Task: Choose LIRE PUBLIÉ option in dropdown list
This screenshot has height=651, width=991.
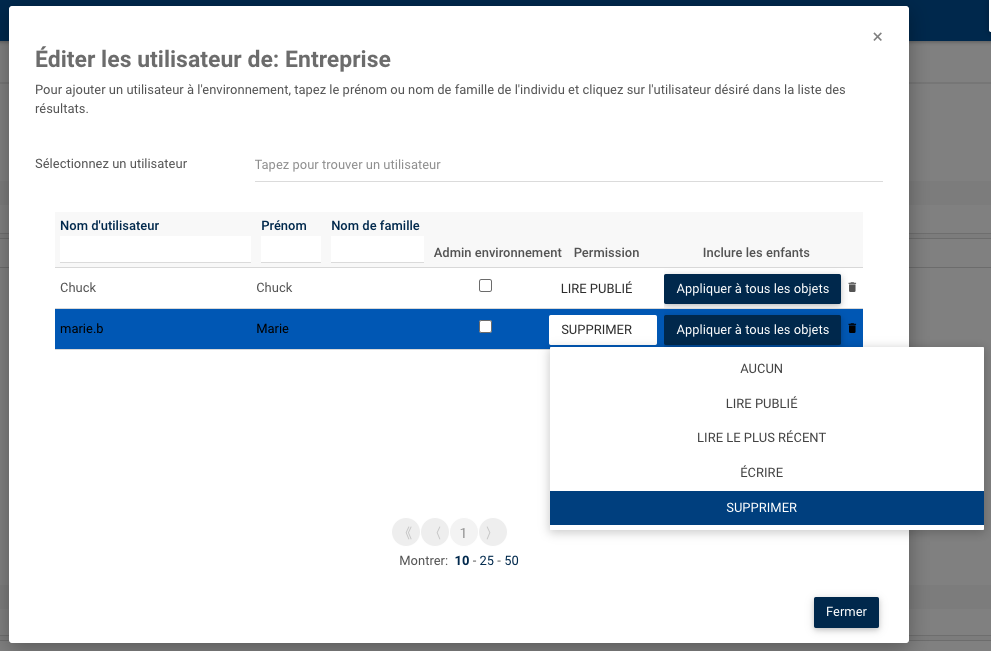Action: [x=761, y=404]
